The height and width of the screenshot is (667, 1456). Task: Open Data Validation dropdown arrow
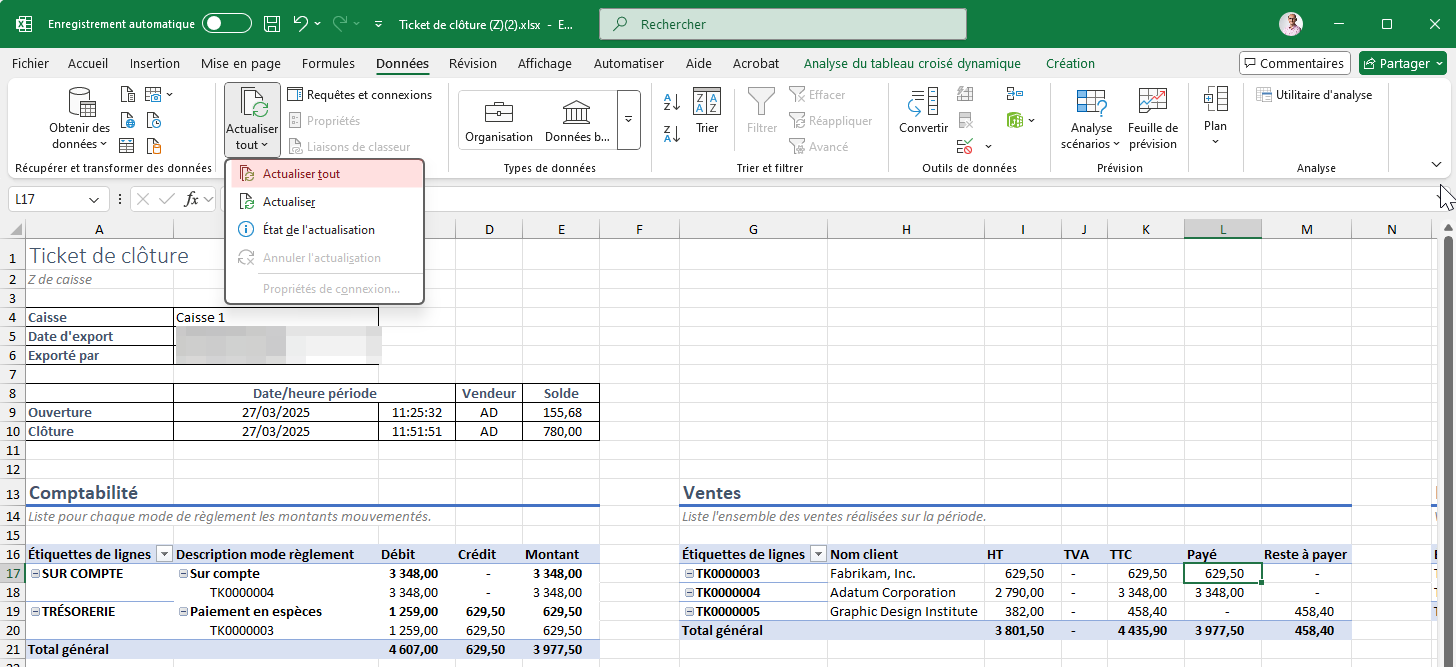[x=988, y=147]
